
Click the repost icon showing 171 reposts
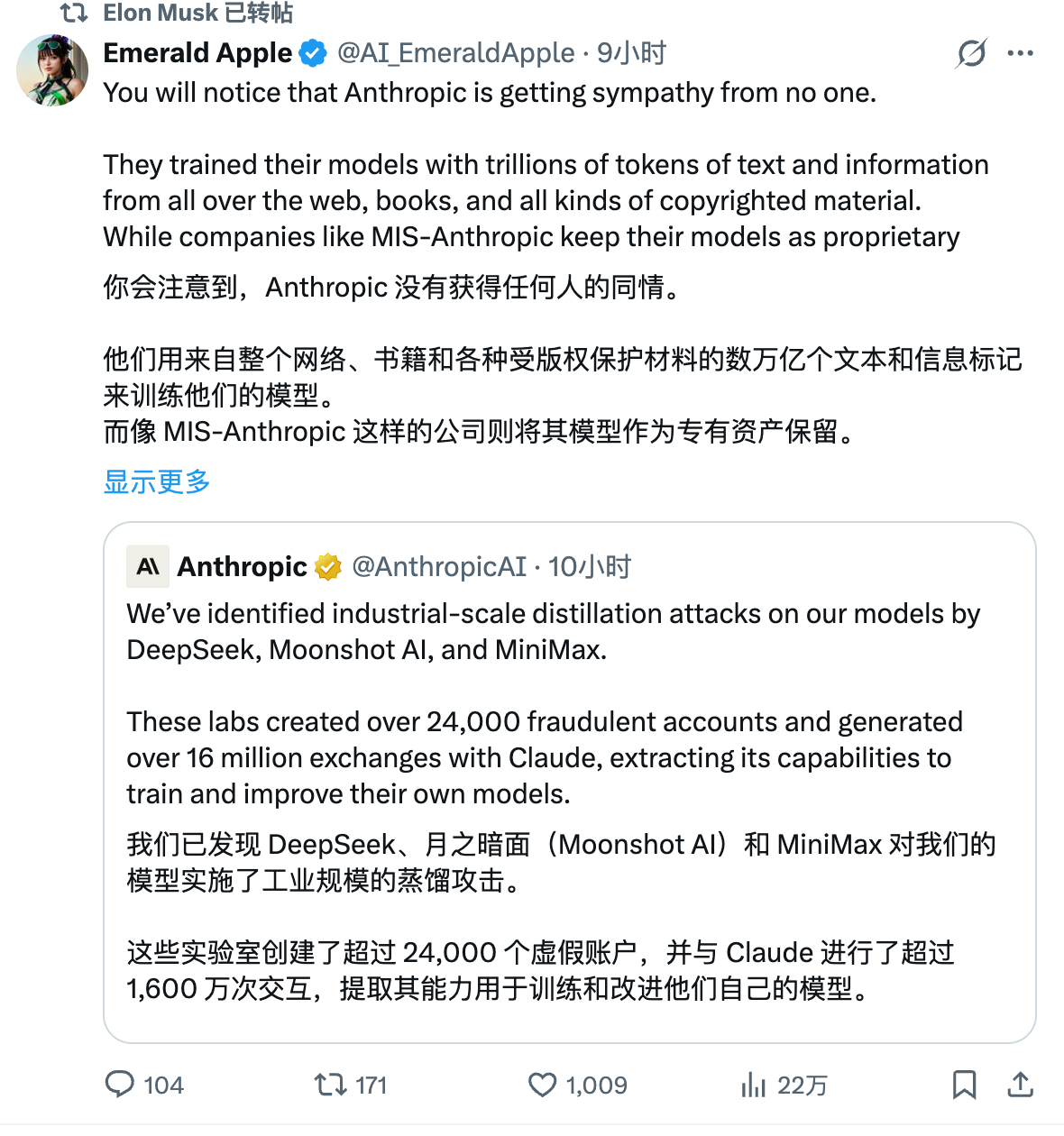click(333, 1086)
